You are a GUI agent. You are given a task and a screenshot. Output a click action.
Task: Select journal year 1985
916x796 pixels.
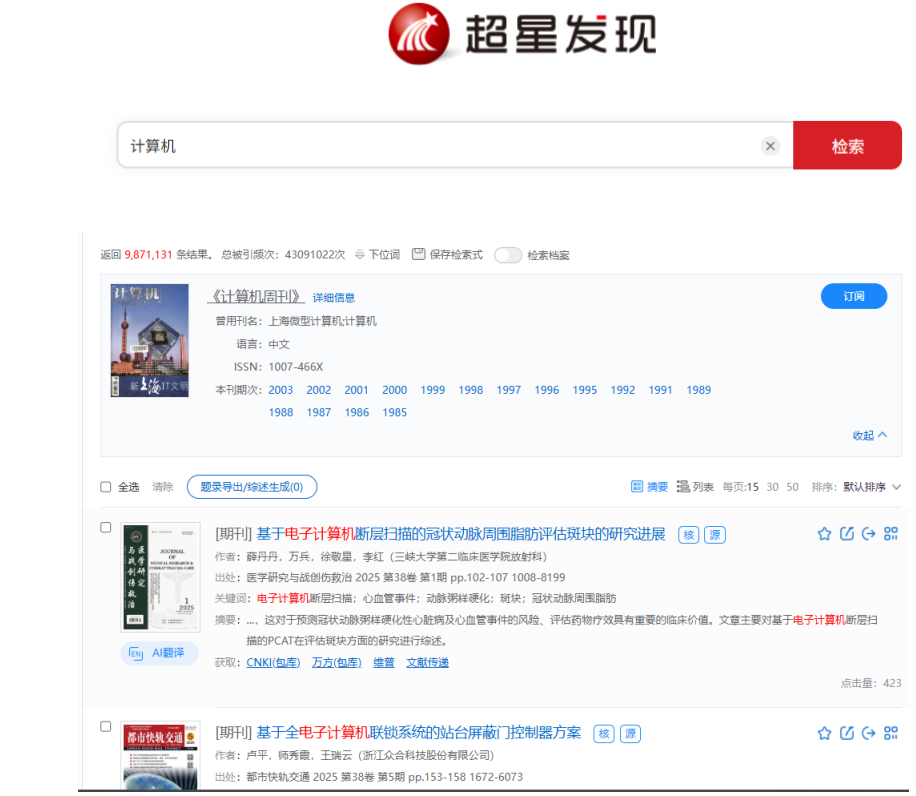[x=394, y=412]
